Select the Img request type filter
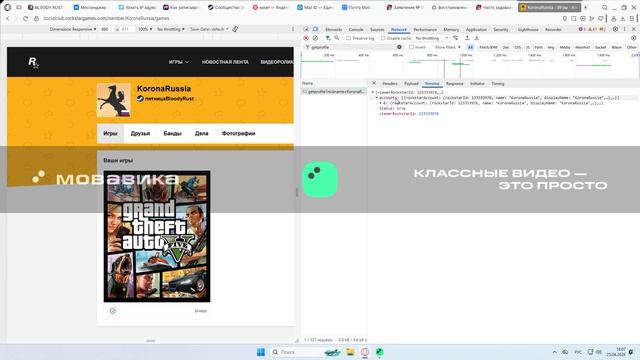 click(x=551, y=47)
